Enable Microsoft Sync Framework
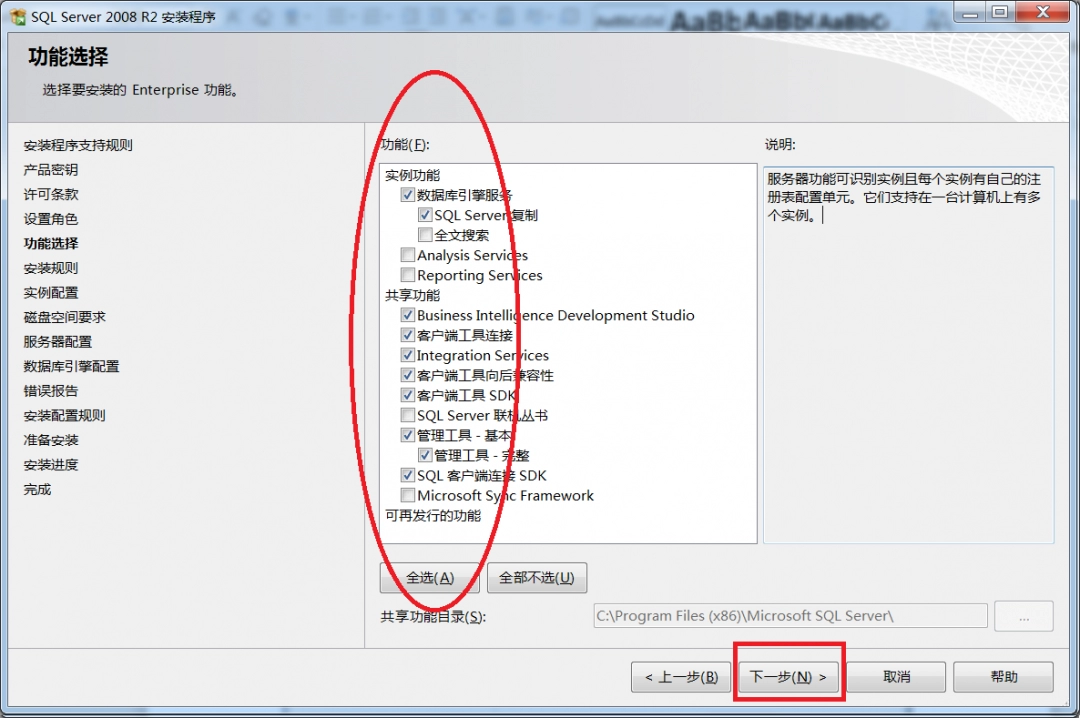This screenshot has width=1080, height=718. pyautogui.click(x=407, y=495)
